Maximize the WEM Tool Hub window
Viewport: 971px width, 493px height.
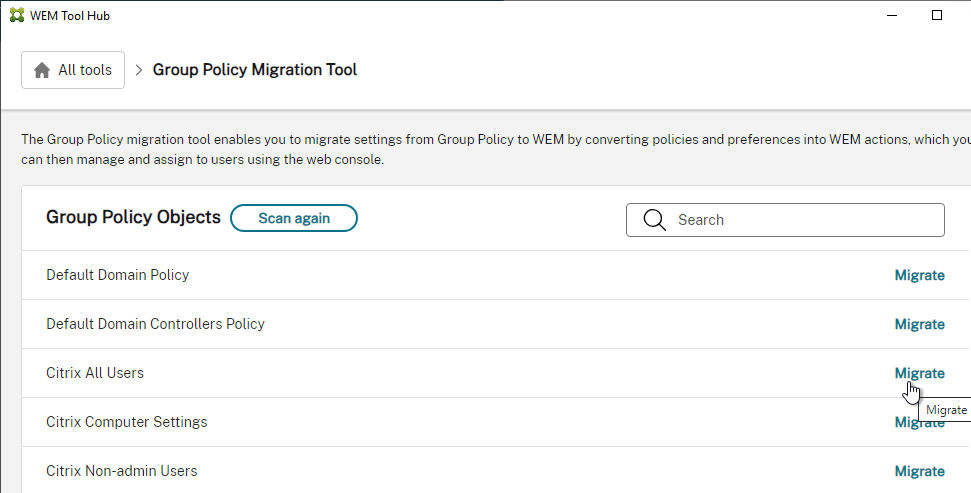(937, 15)
